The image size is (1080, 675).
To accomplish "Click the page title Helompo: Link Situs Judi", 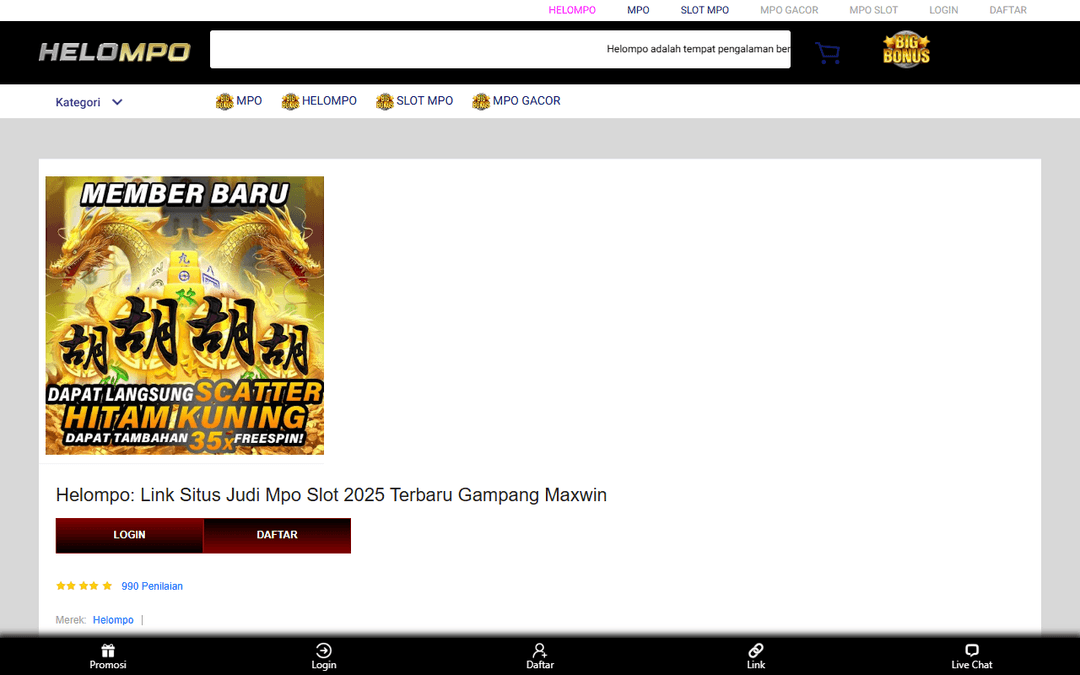I will pos(331,495).
